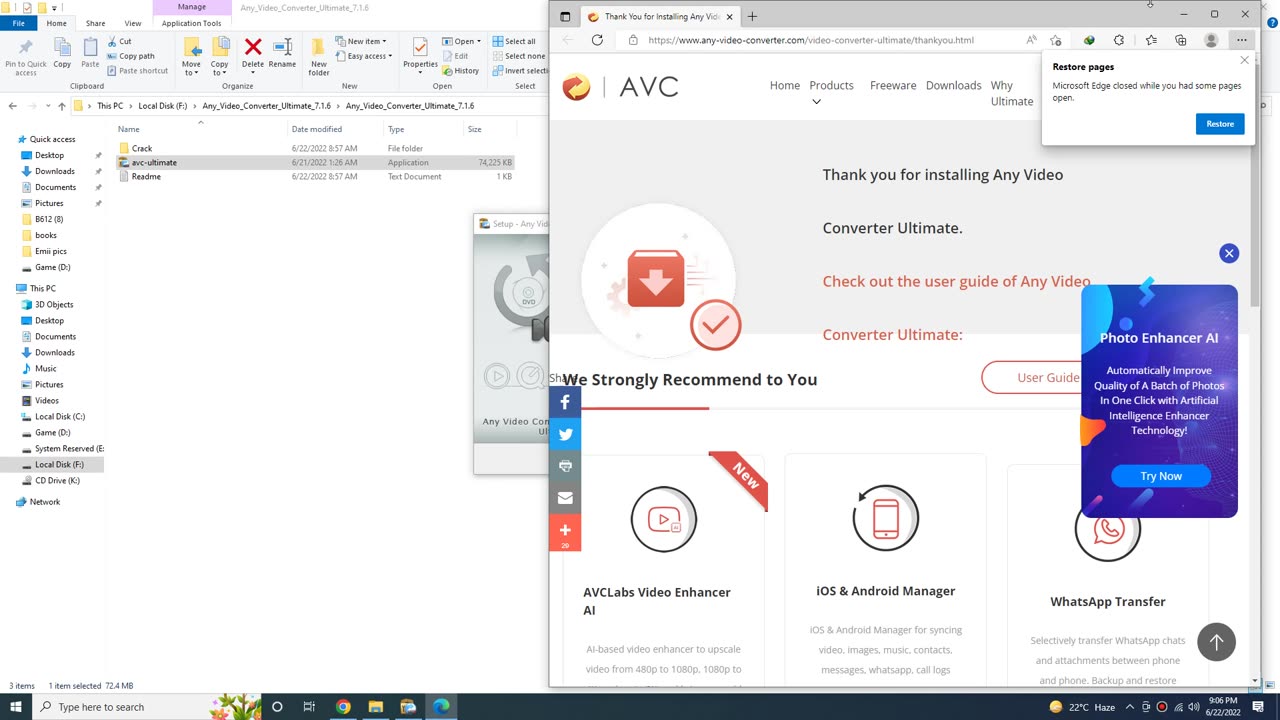Open the notification center icon
This screenshot has width=1280, height=720.
(1258, 707)
